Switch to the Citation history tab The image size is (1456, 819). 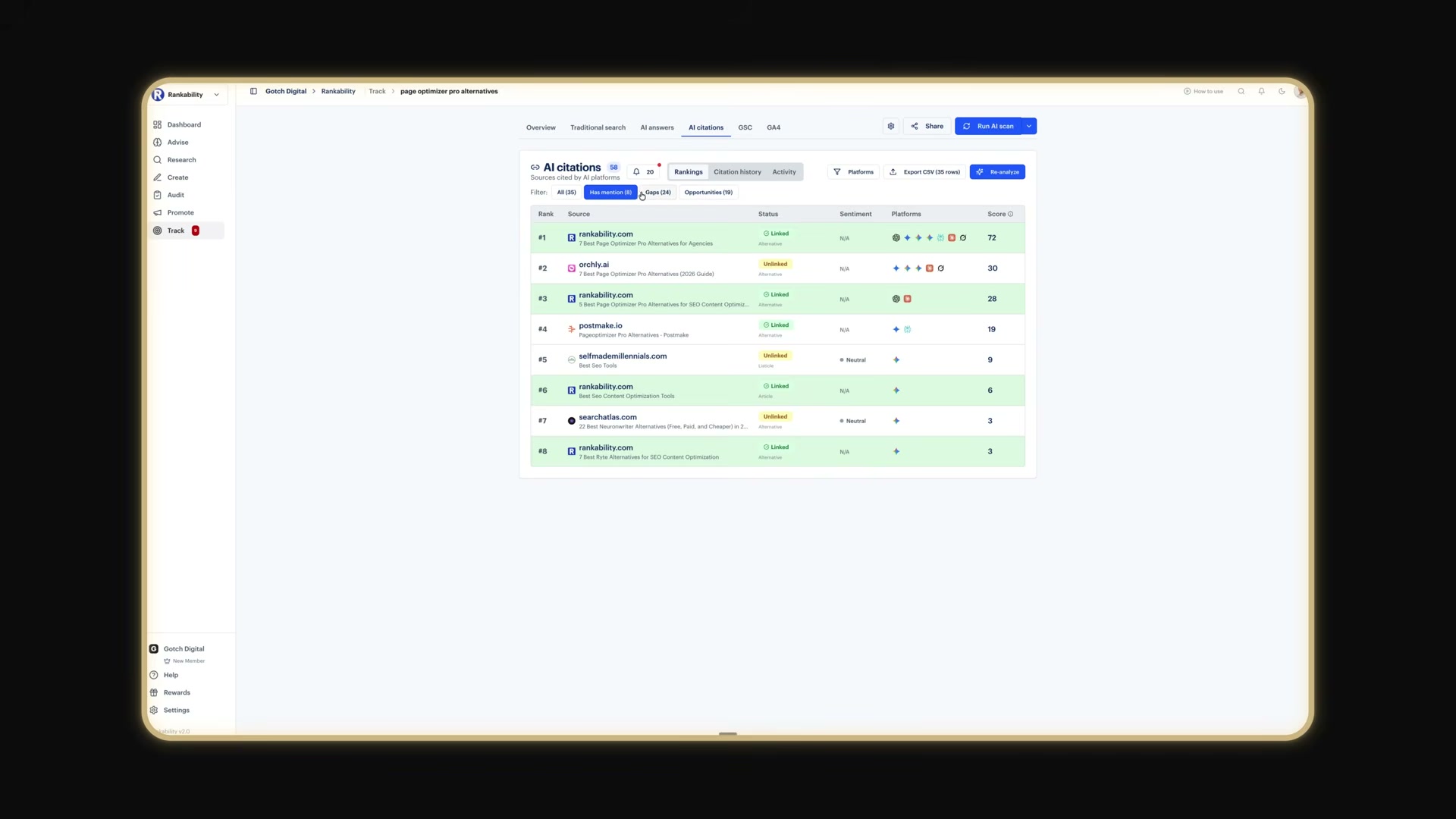tap(736, 171)
